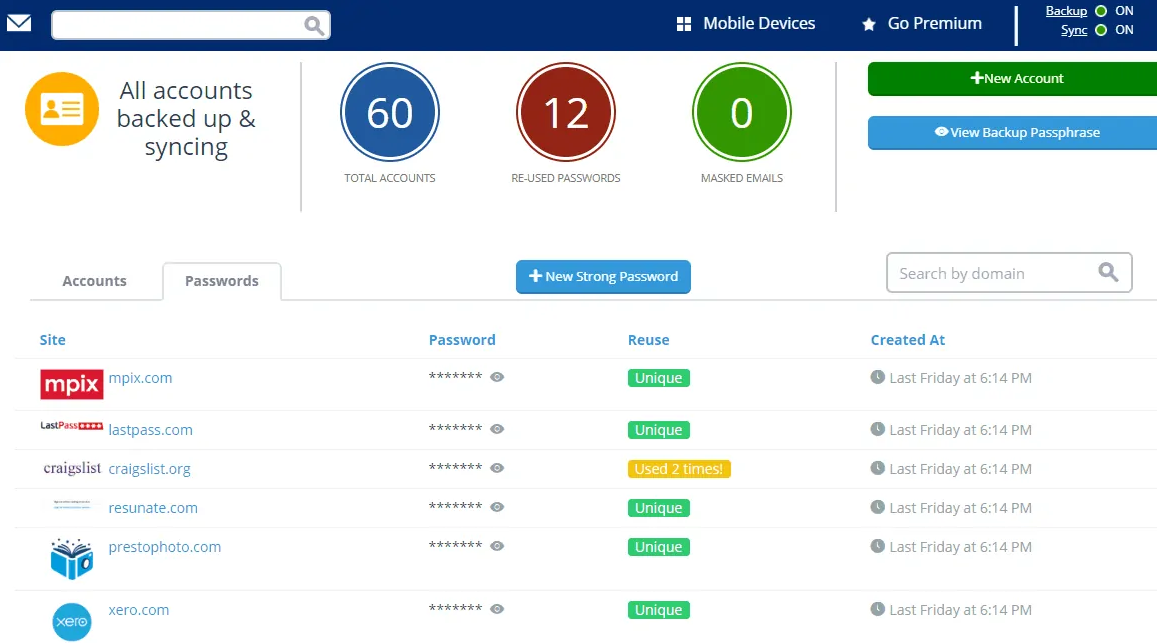Click the Mobile Devices grid icon
Image resolution: width=1157 pixels, height=643 pixels.
[x=684, y=24]
